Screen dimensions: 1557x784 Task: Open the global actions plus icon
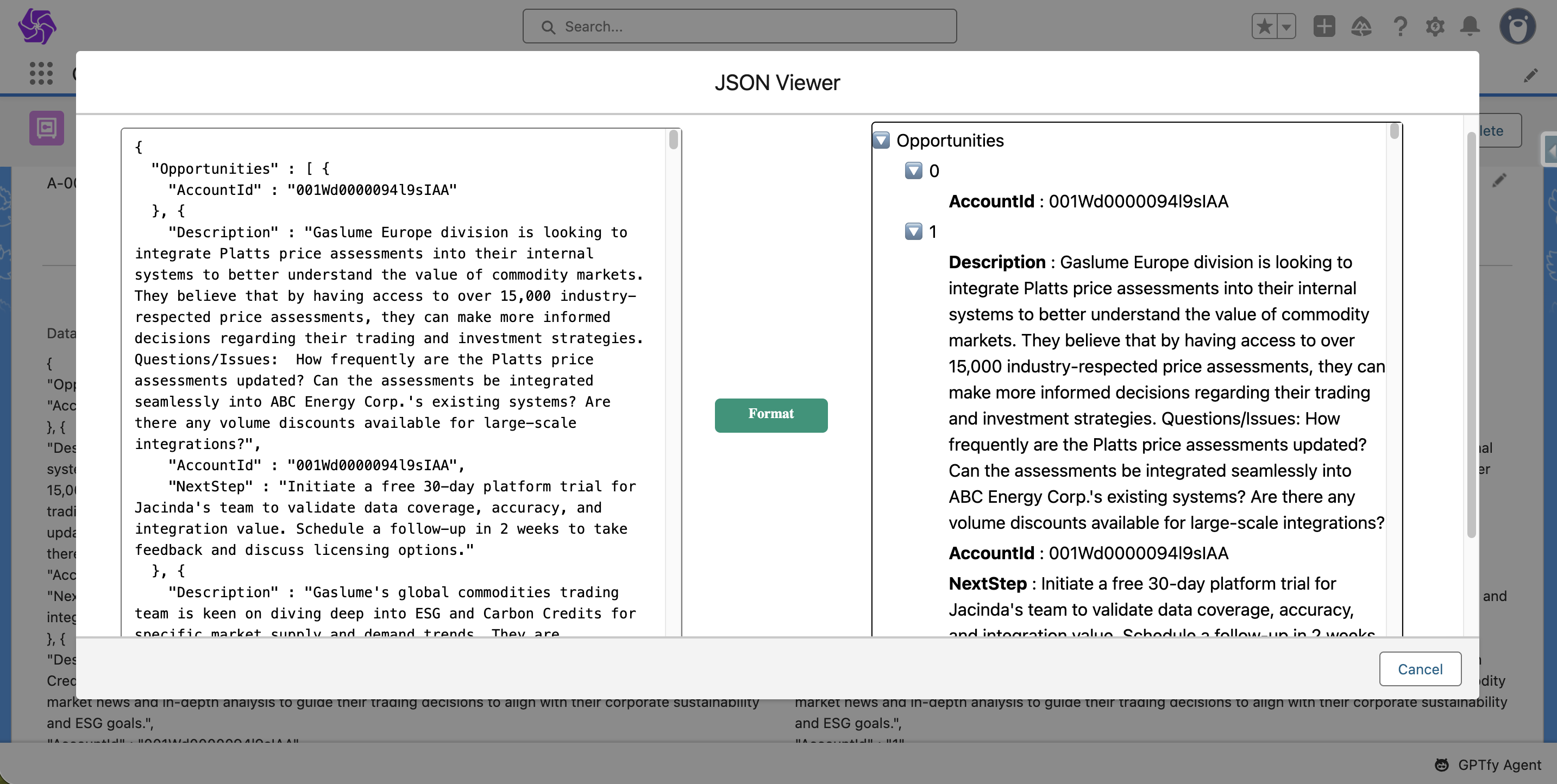pos(1324,27)
